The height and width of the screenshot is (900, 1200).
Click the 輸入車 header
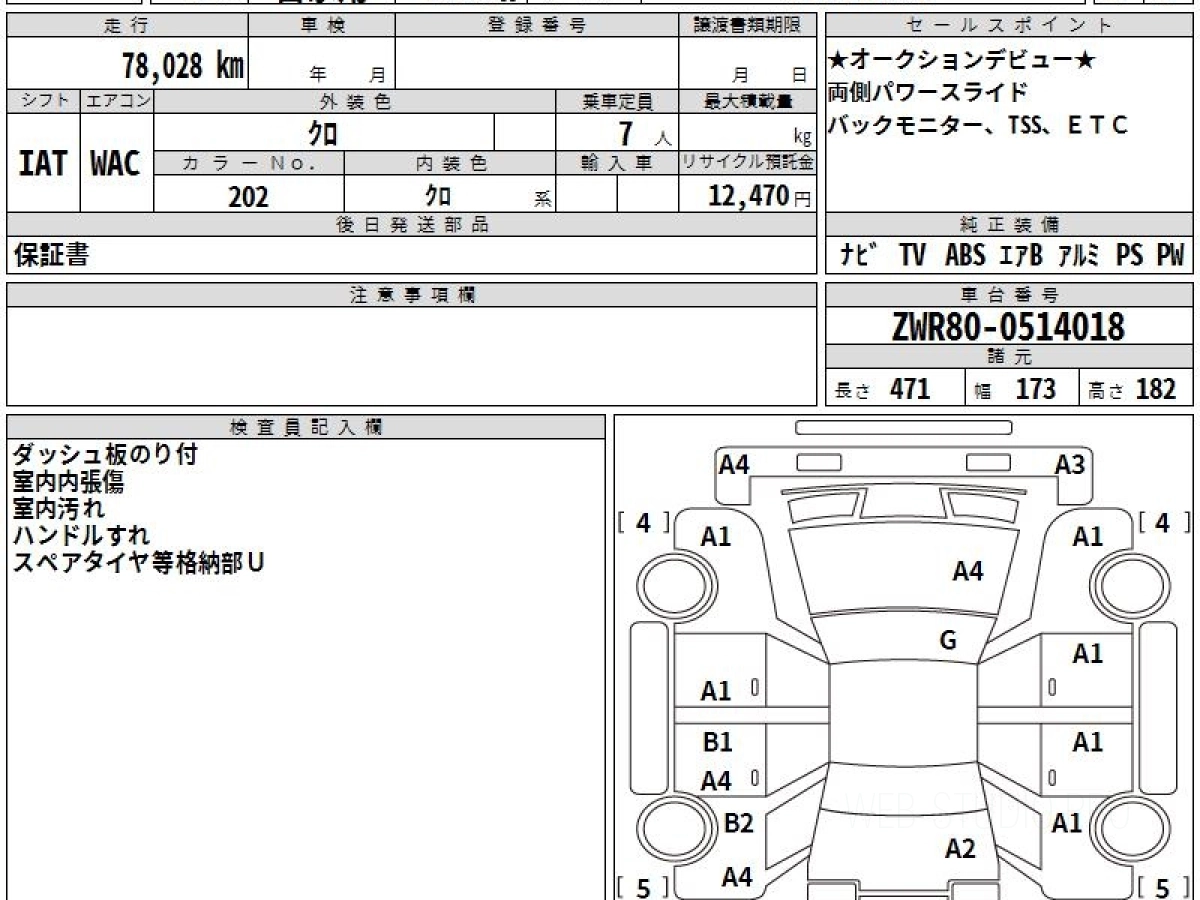point(617,163)
